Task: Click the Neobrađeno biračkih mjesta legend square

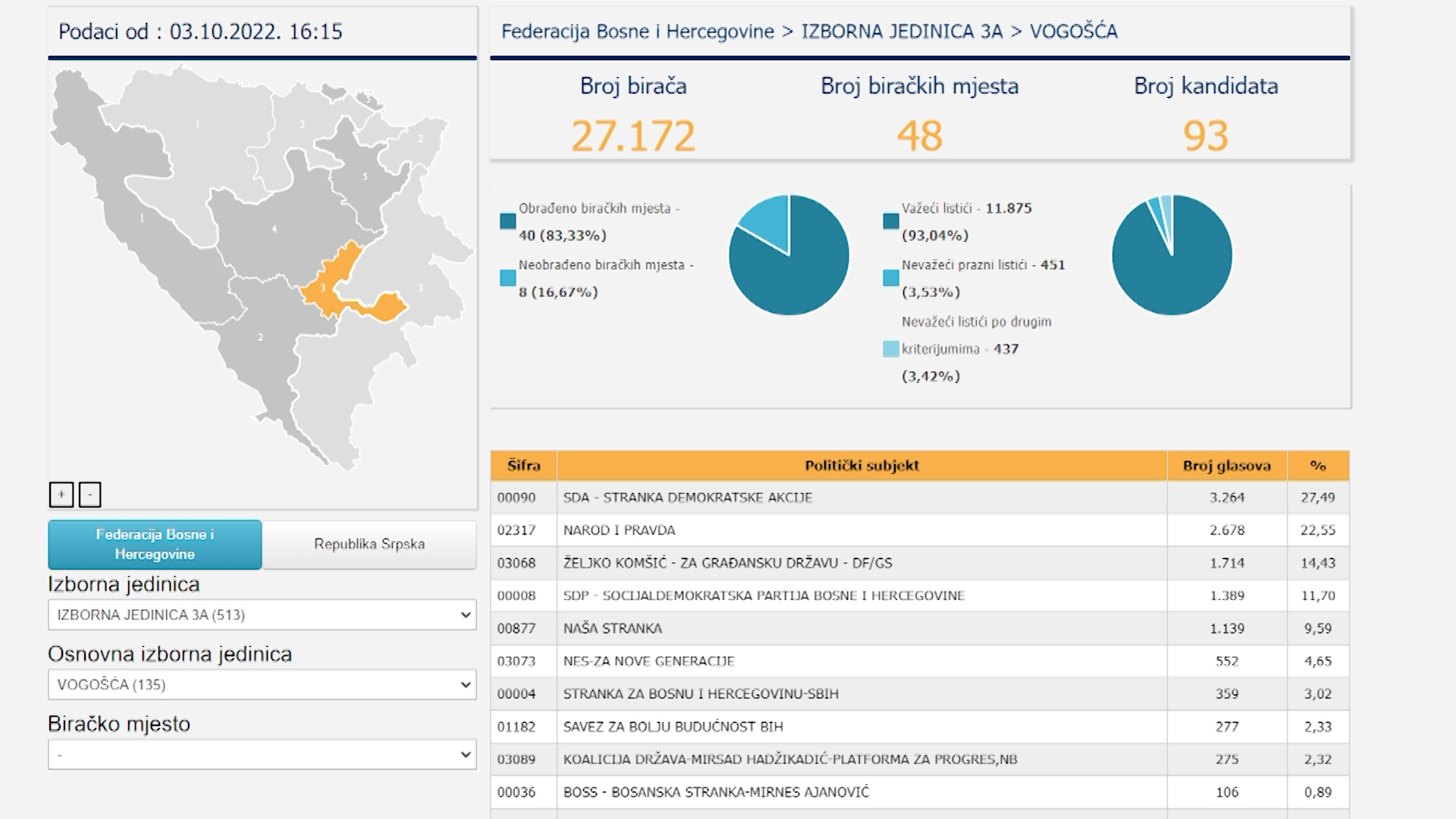Action: [508, 278]
